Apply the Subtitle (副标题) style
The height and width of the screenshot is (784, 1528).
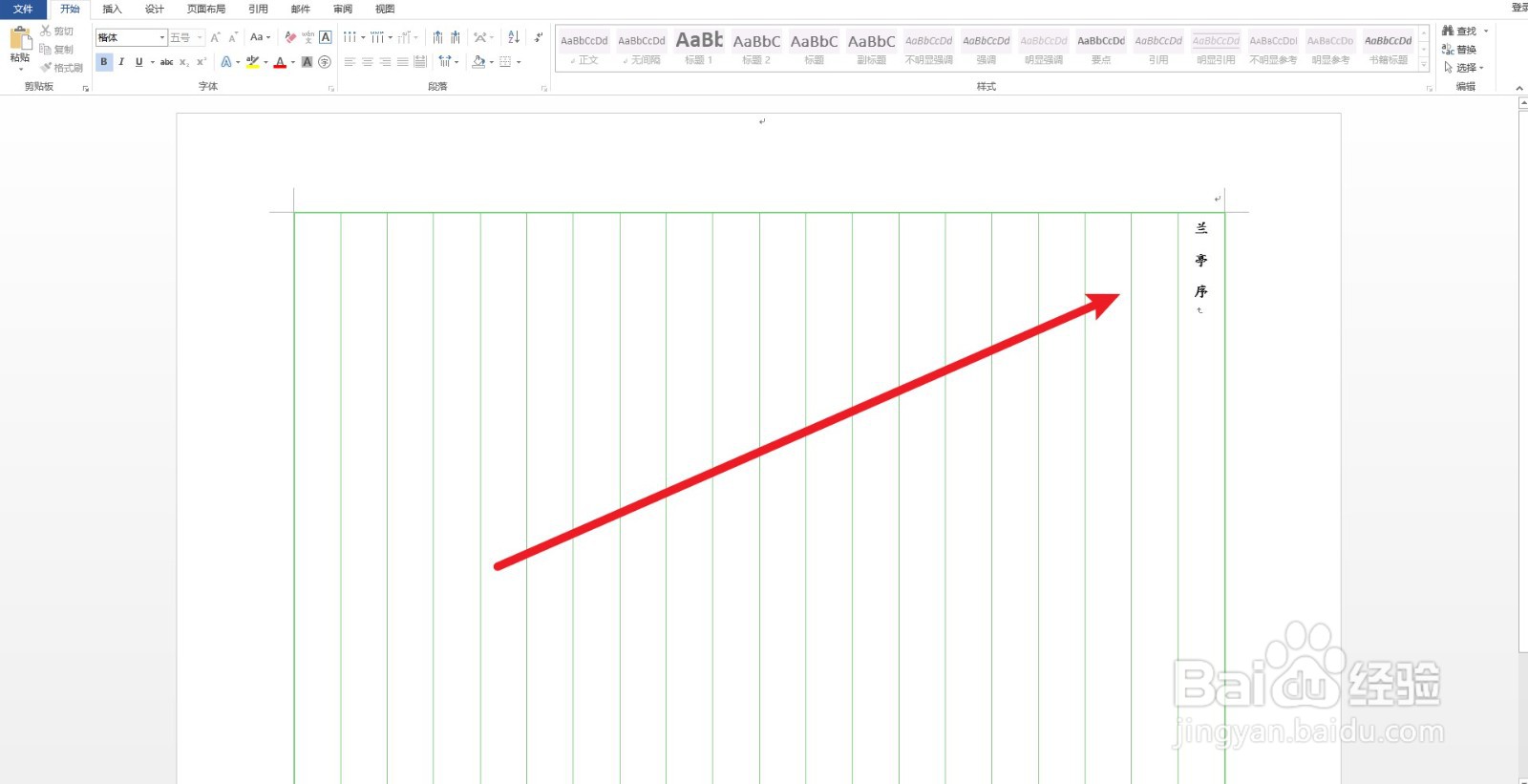click(871, 48)
